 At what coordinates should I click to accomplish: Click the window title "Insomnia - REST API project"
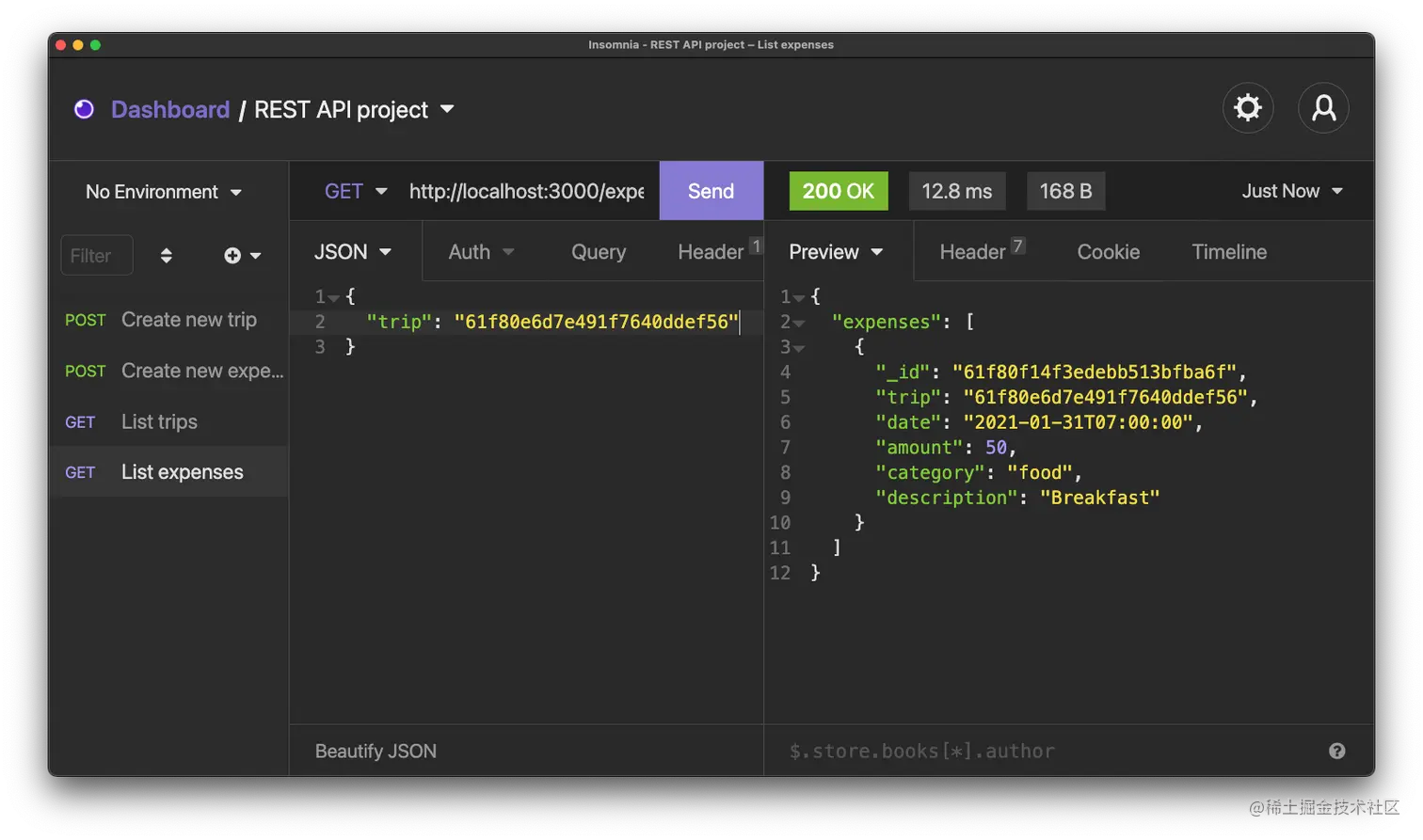(666, 44)
